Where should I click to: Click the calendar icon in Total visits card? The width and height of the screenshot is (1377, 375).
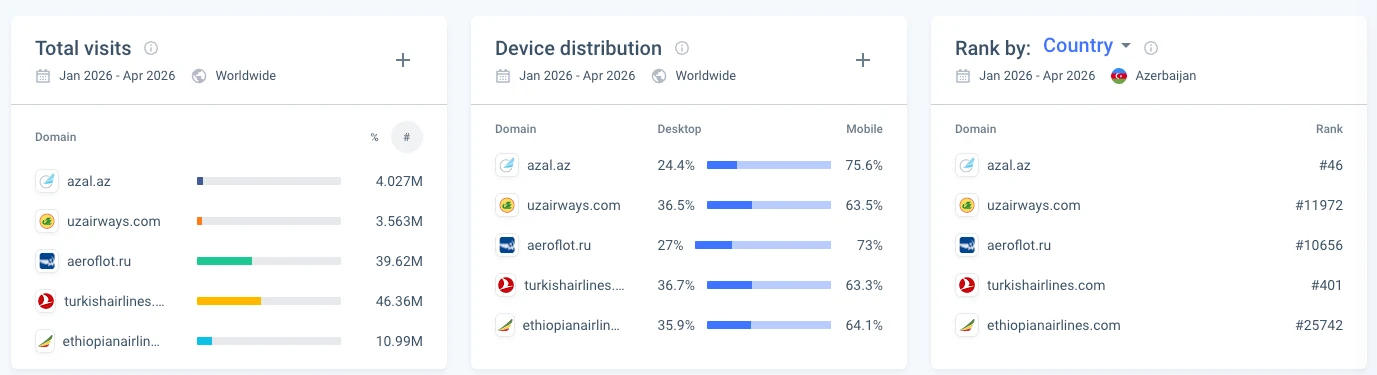click(x=42, y=76)
